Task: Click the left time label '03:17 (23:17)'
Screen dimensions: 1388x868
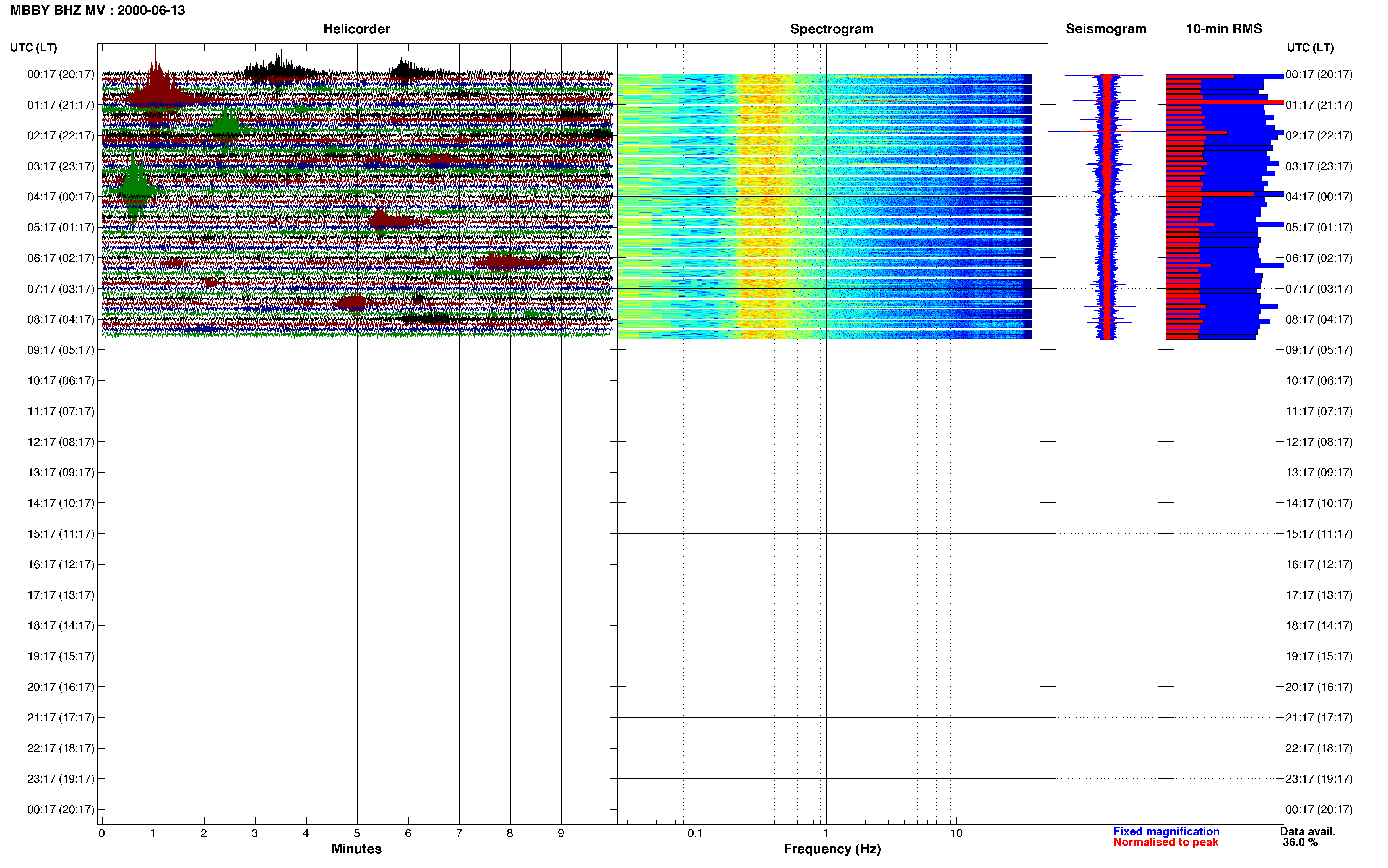Action: [x=60, y=166]
